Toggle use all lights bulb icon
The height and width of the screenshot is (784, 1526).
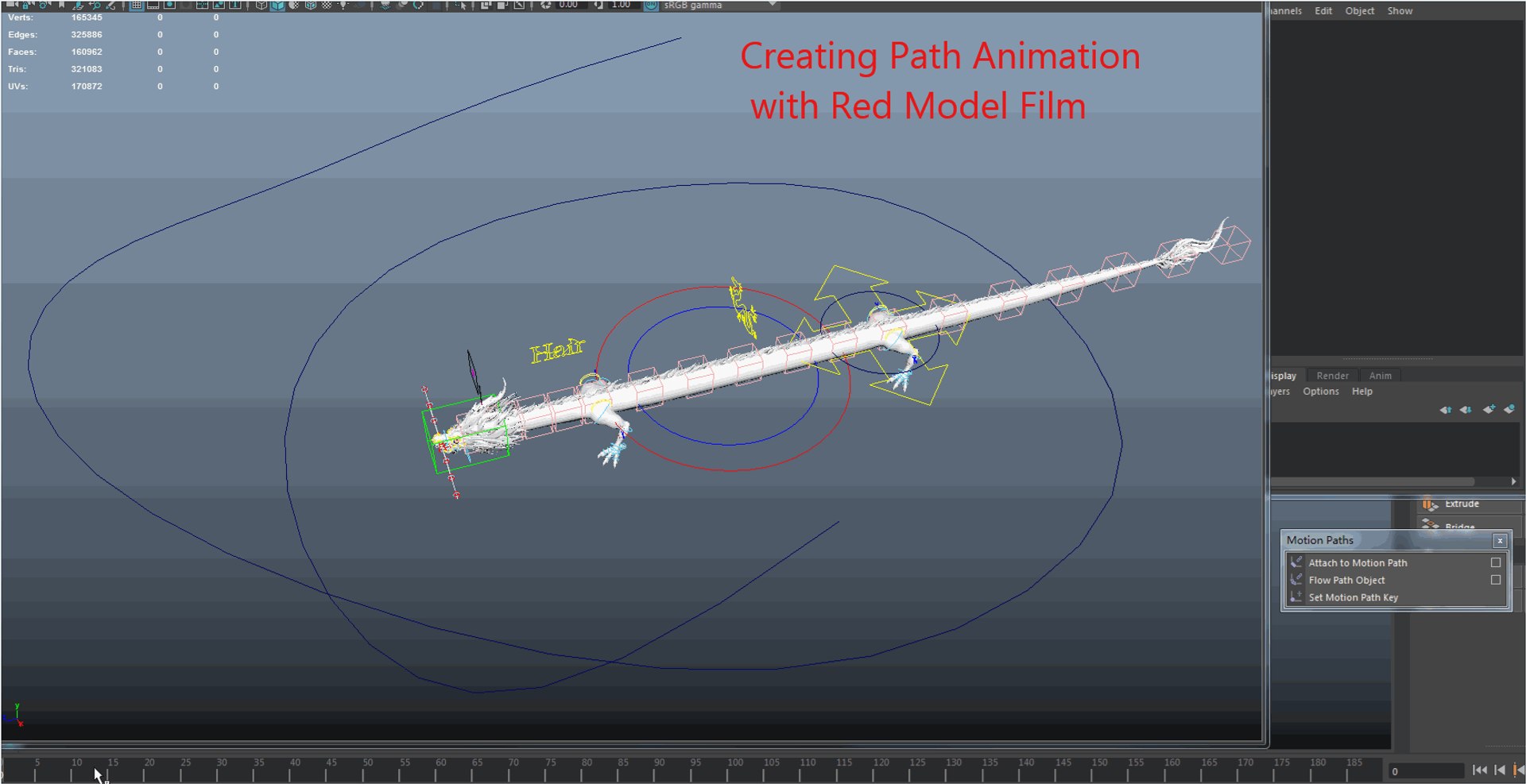343,5
